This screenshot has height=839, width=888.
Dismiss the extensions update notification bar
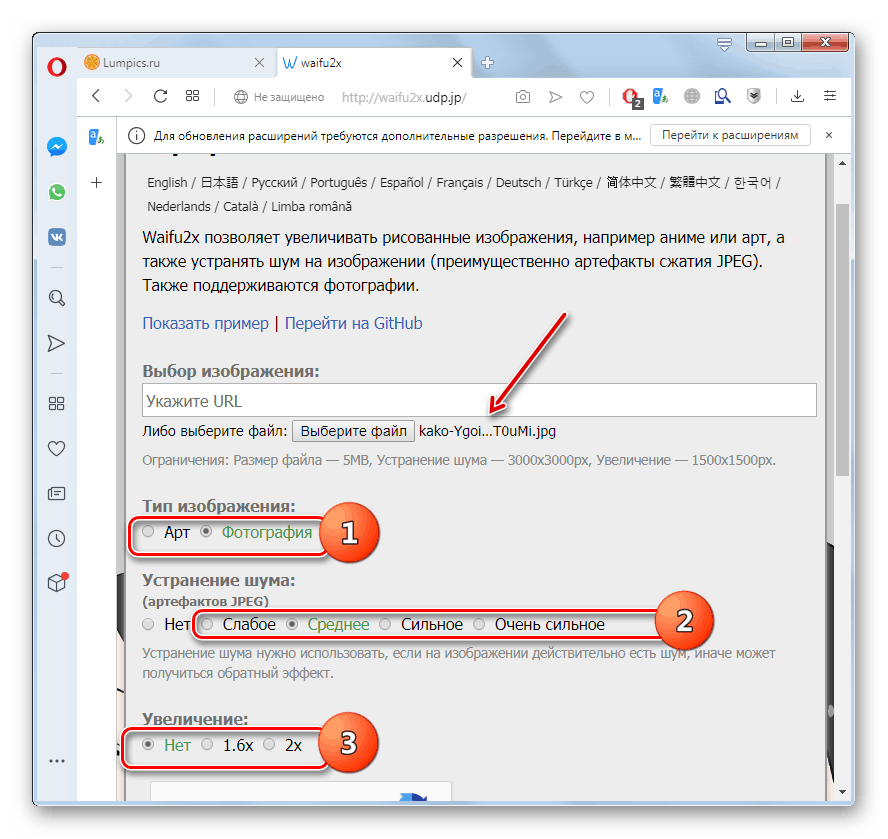[829, 135]
